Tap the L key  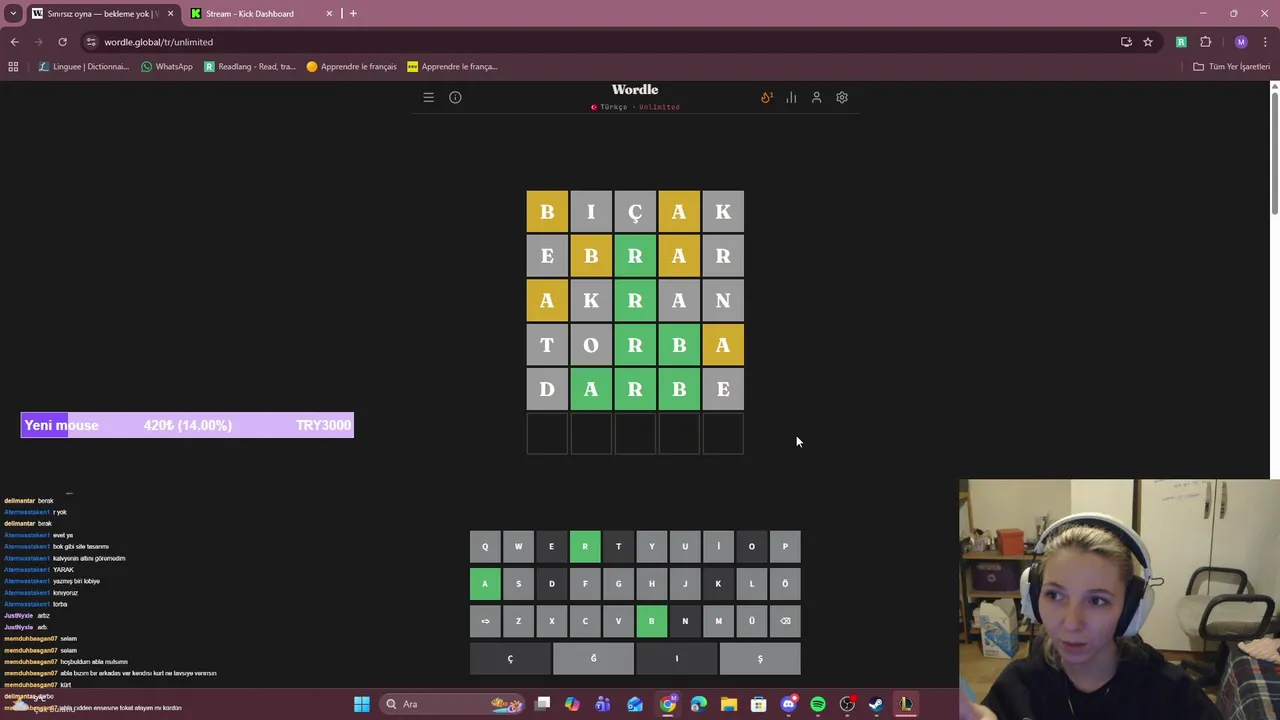(752, 584)
